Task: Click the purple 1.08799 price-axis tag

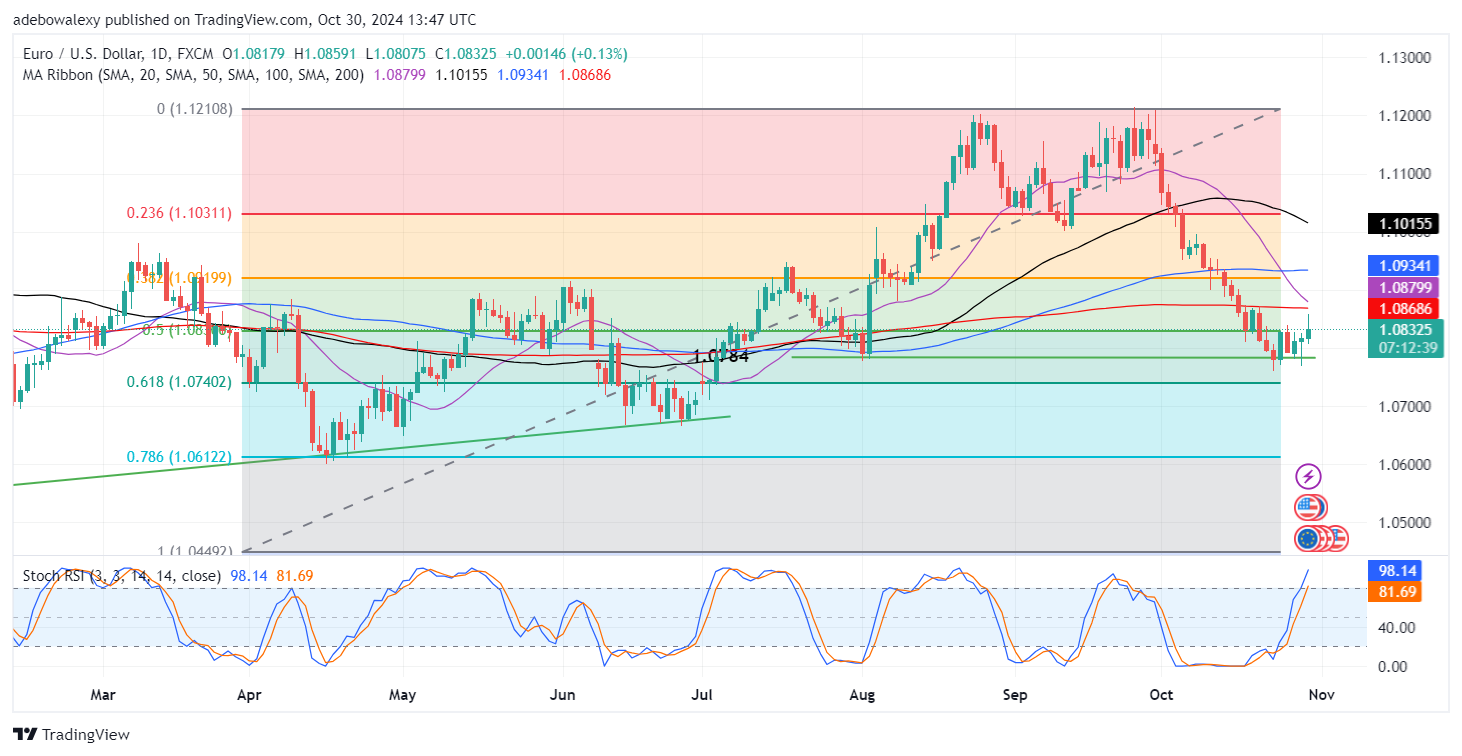Action: click(x=1403, y=288)
